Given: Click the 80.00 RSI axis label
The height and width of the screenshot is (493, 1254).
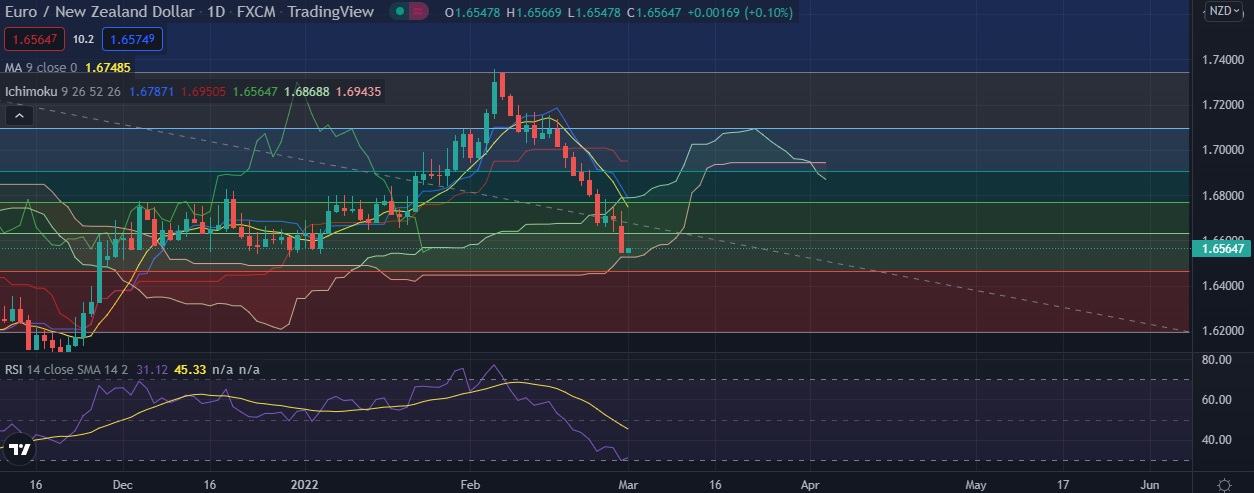Looking at the screenshot, I should coord(1216,359).
